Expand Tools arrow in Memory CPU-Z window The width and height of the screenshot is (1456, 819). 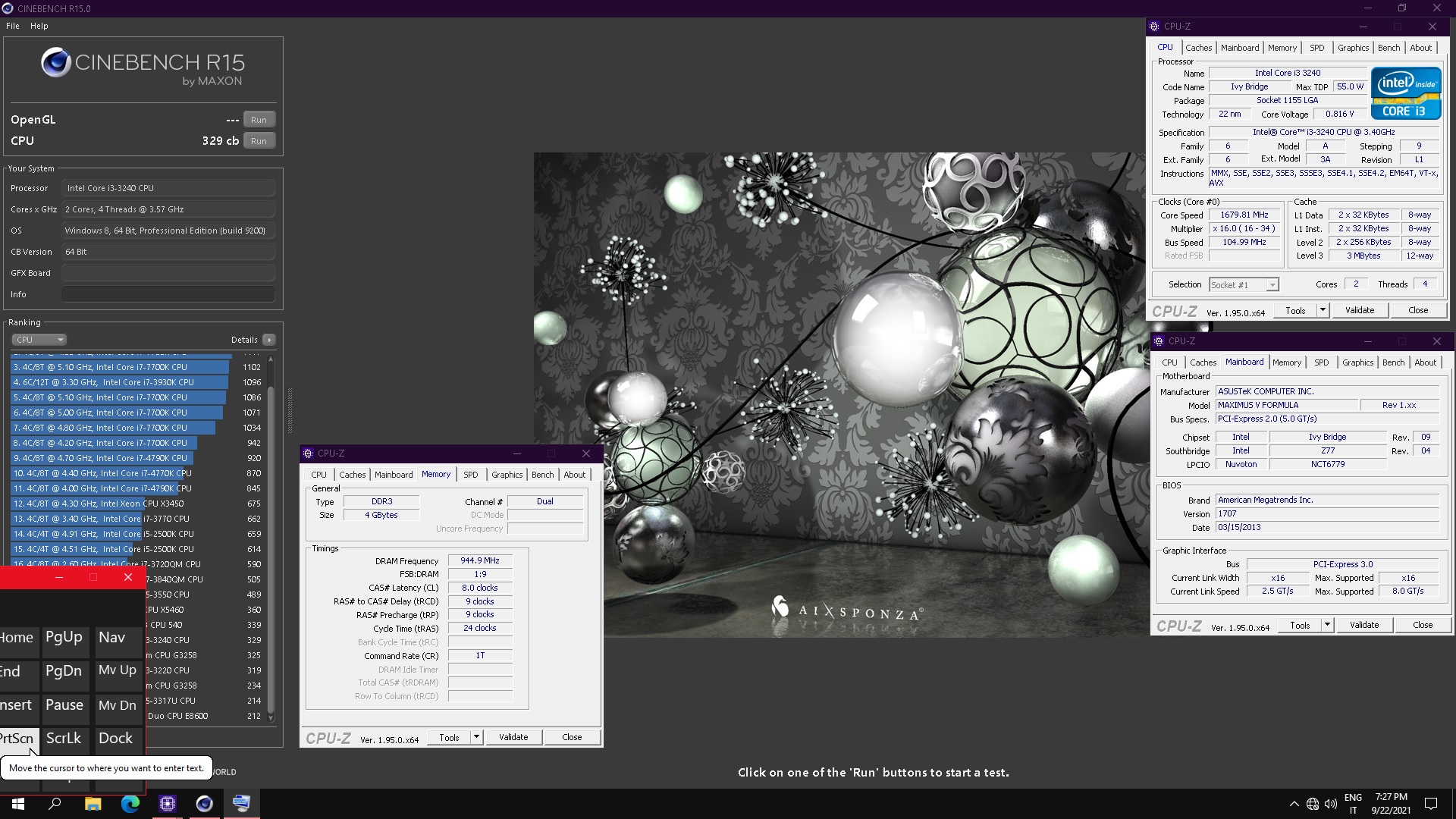coord(476,737)
